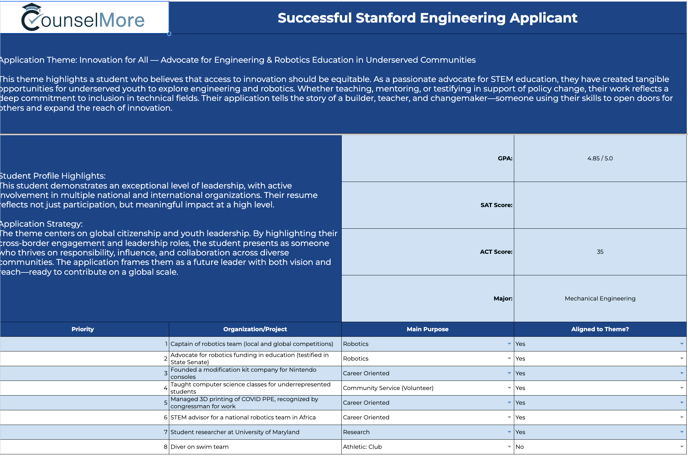Open Main Purpose dropdown for Advocate for robotics funding

pos(509,359)
